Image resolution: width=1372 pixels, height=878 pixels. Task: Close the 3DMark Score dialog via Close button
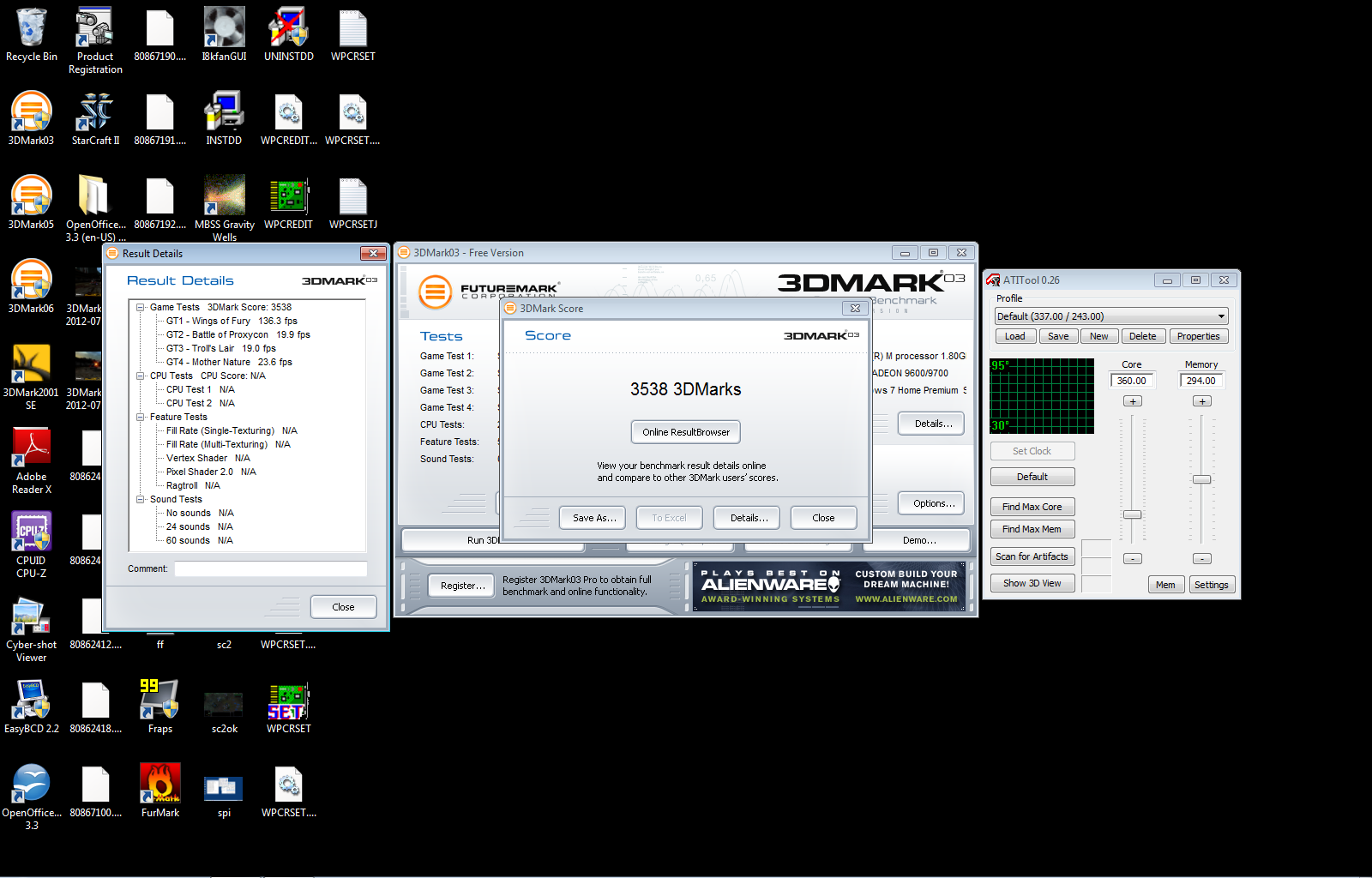pyautogui.click(x=823, y=518)
